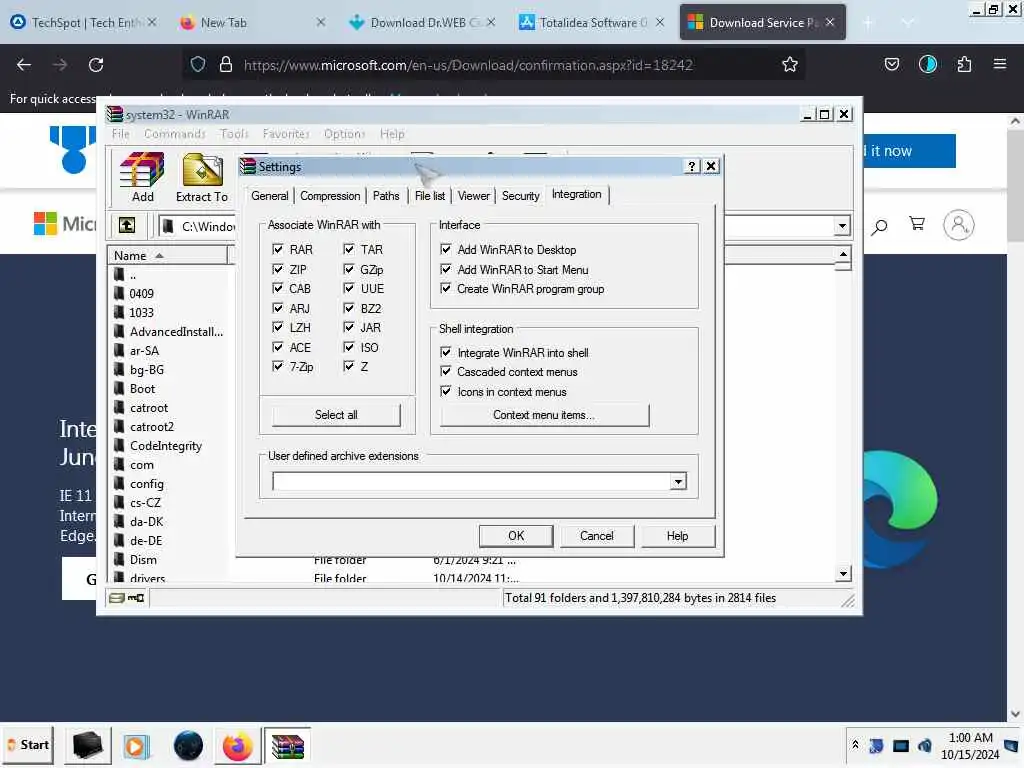Switch to the Viewer tab
This screenshot has height=768, width=1024.
tap(473, 196)
